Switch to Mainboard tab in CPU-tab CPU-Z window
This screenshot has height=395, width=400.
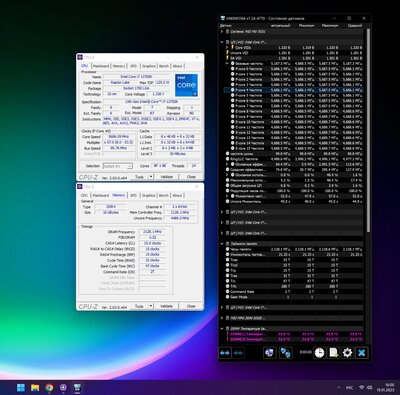[x=101, y=66]
